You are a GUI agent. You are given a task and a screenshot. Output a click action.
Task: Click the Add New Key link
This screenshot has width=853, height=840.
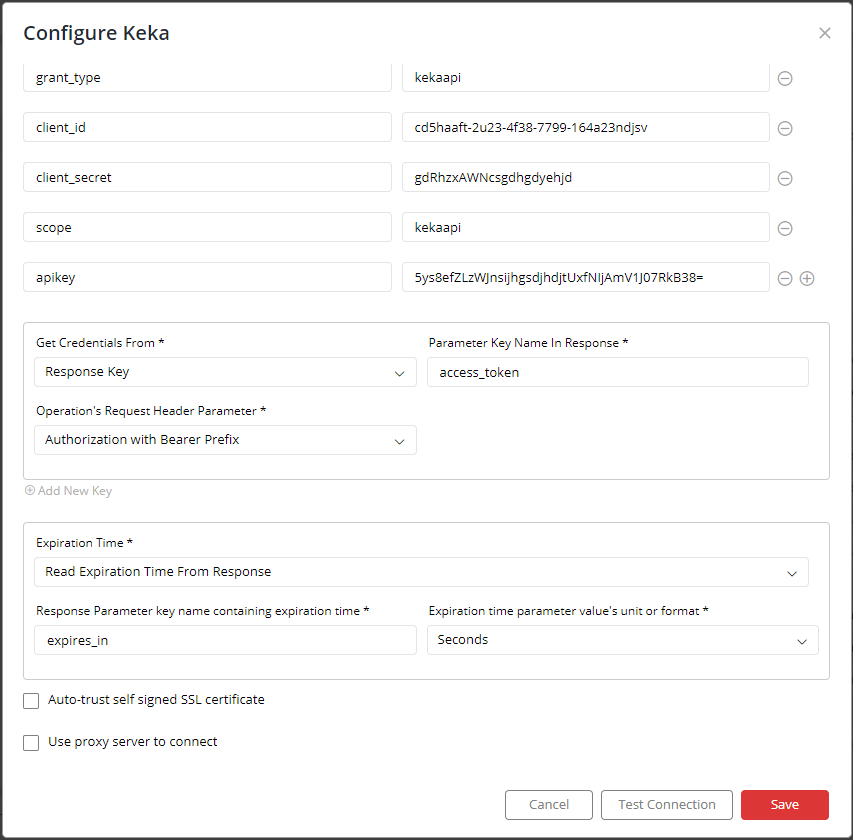tap(69, 491)
